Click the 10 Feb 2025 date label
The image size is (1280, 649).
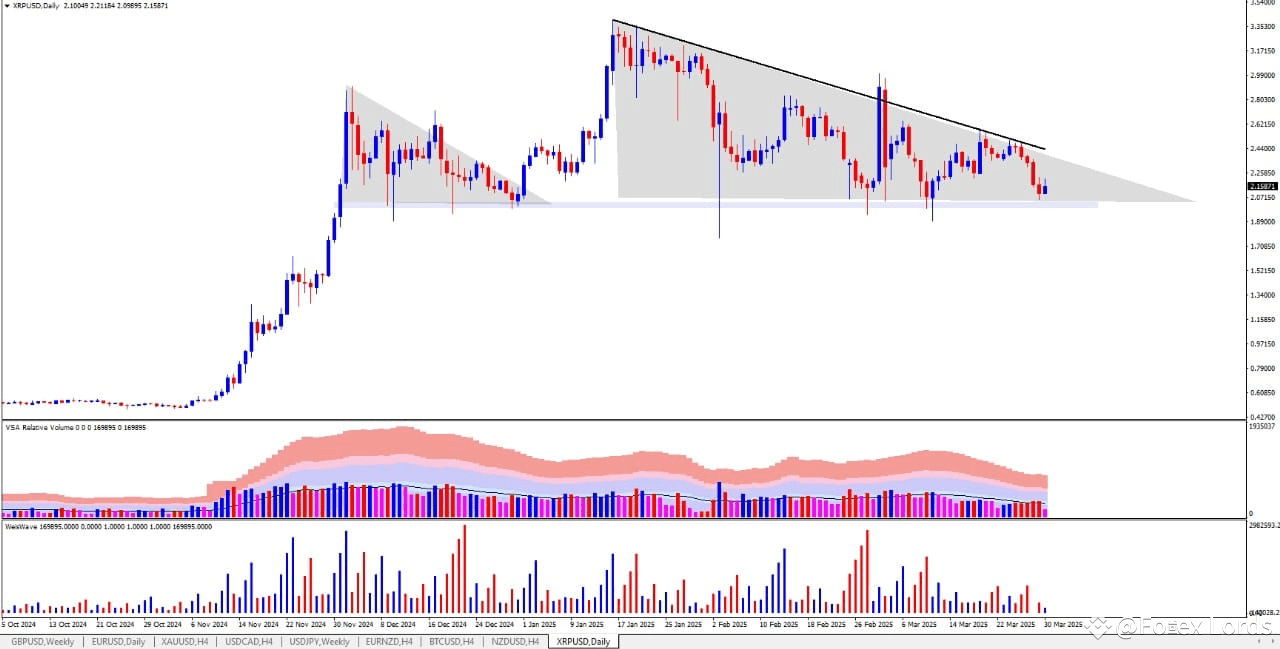[x=777, y=624]
